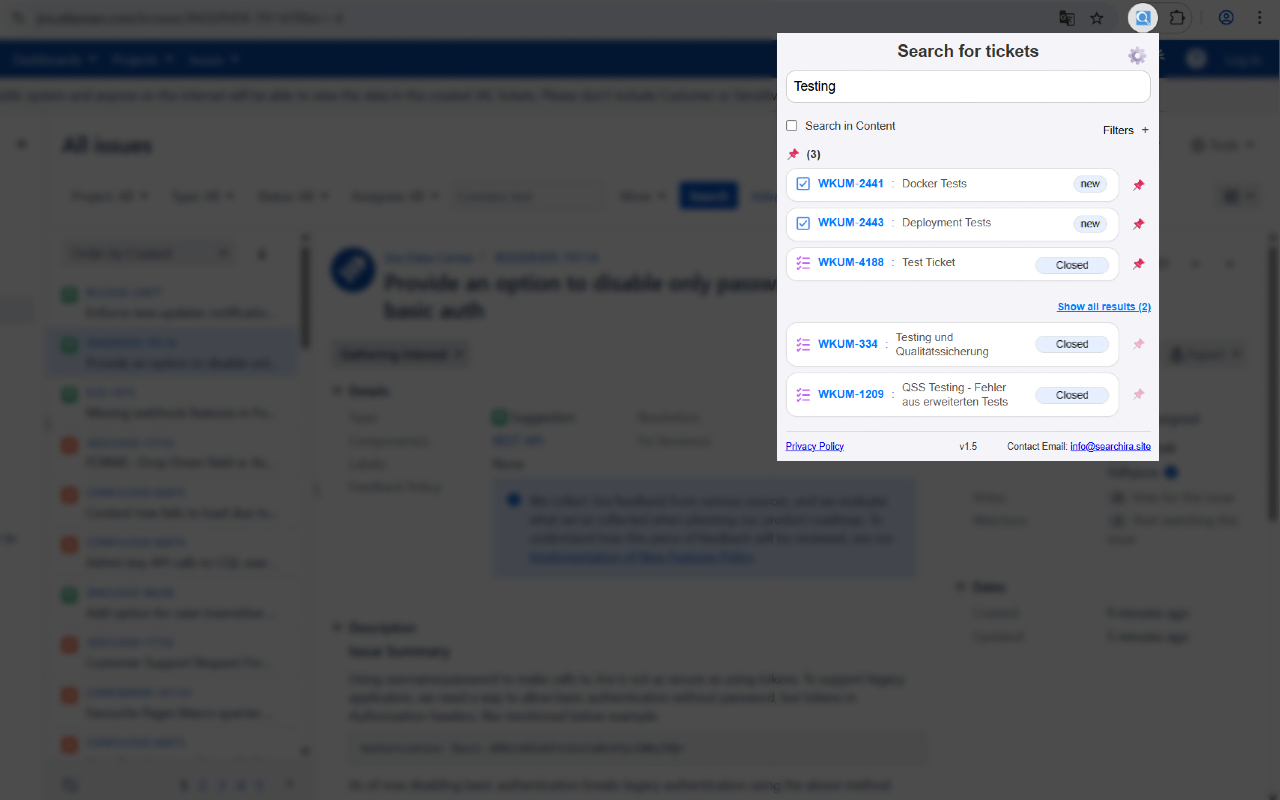
Task: Expand the Filters section
Action: (x=1125, y=129)
